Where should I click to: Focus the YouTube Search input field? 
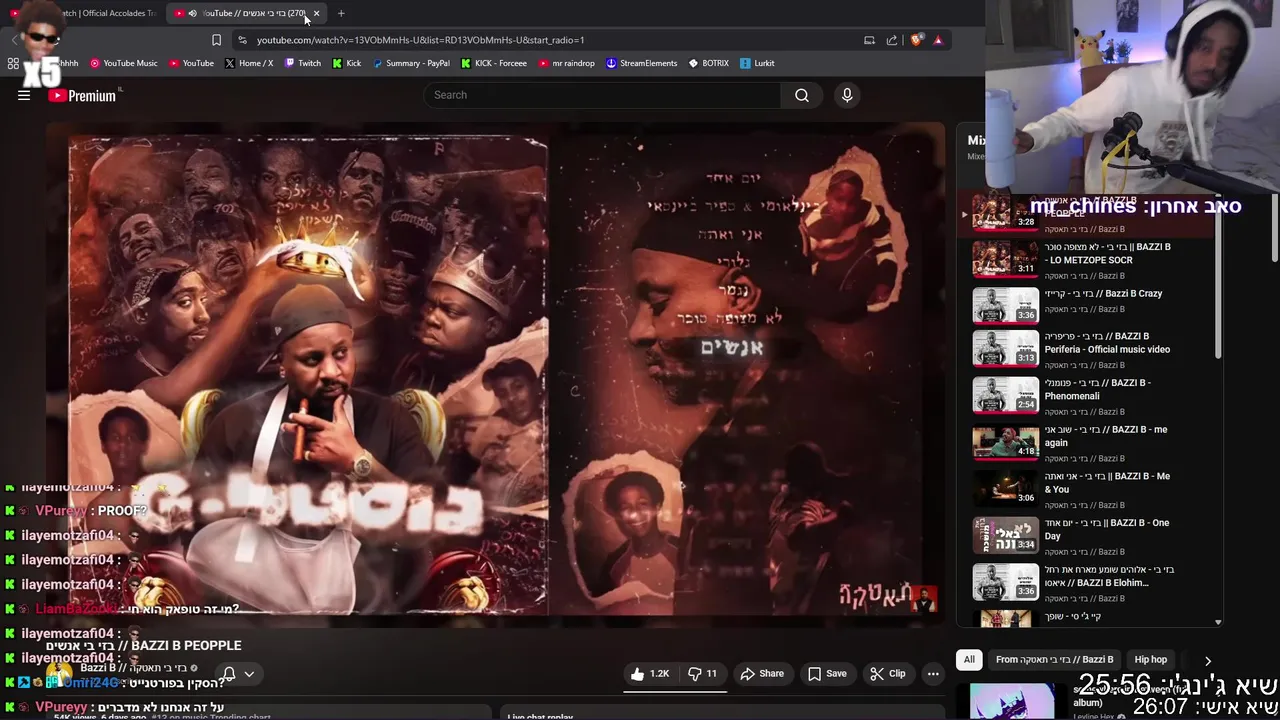602,95
